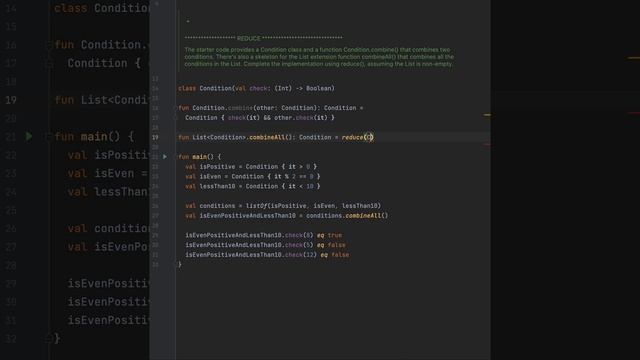Click the check(5) eq false line
The height and width of the screenshot is (360, 640).
(265, 245)
